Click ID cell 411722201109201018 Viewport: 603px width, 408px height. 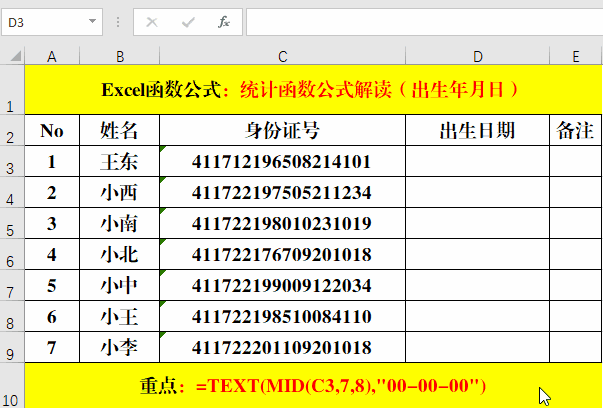click(x=283, y=347)
